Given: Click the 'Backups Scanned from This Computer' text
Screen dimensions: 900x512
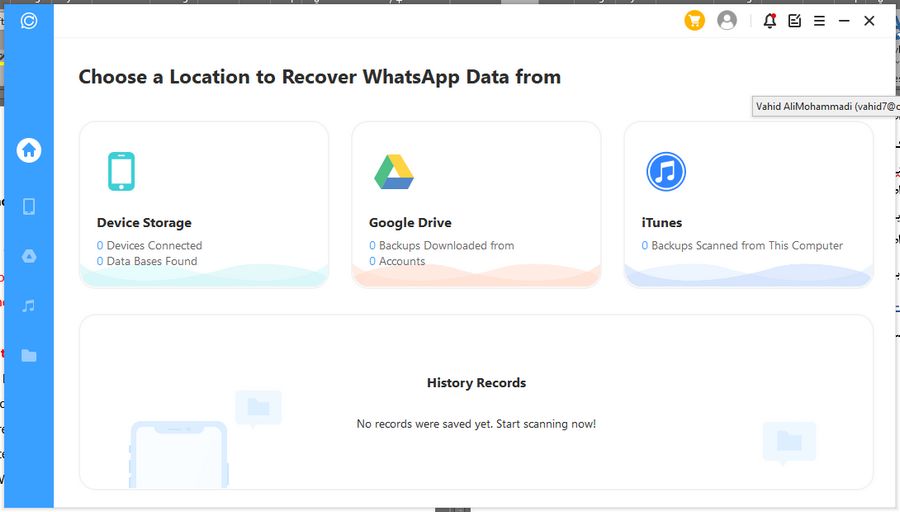Looking at the screenshot, I should pyautogui.click(x=747, y=245).
